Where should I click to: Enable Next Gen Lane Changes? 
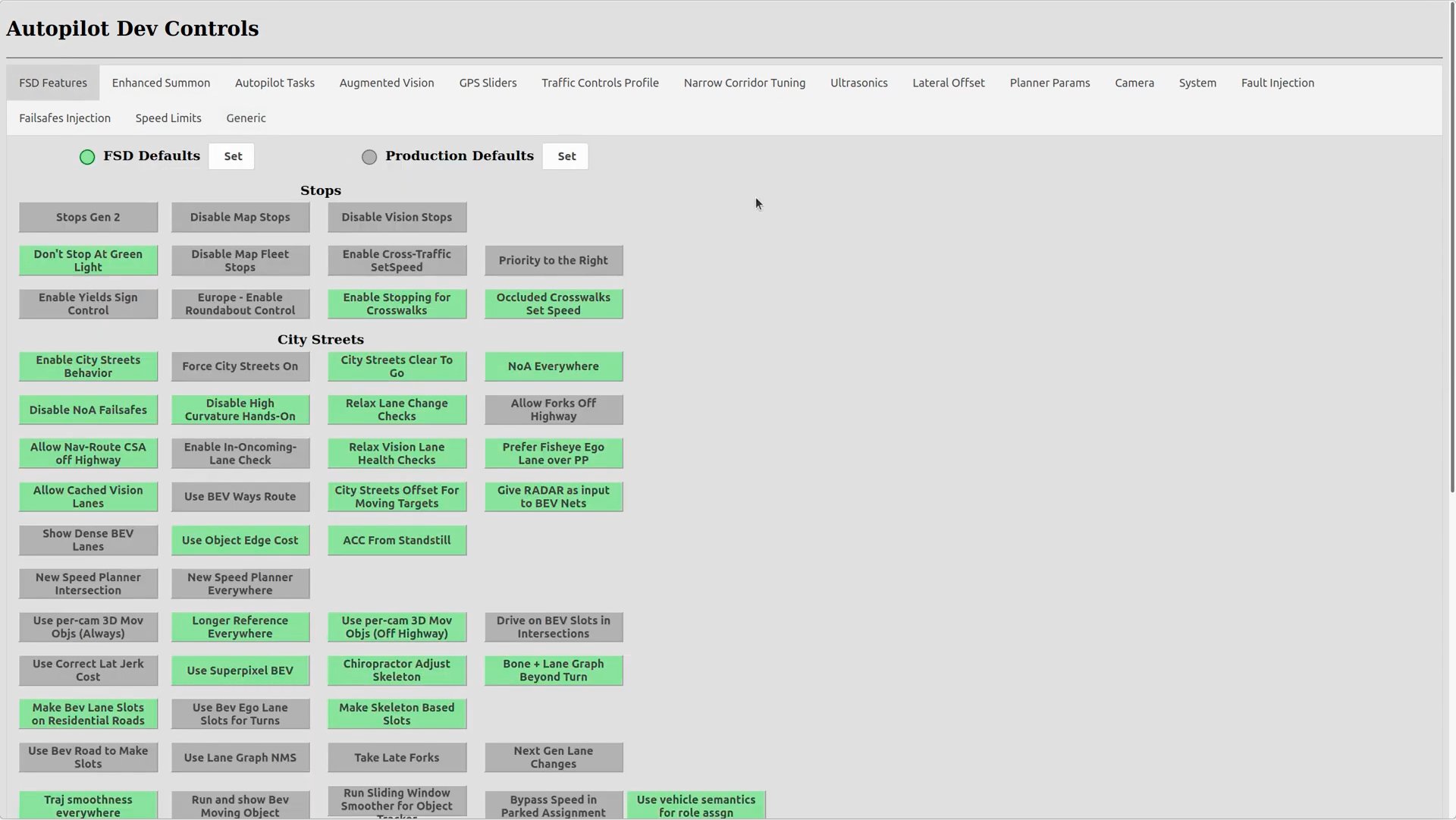554,758
